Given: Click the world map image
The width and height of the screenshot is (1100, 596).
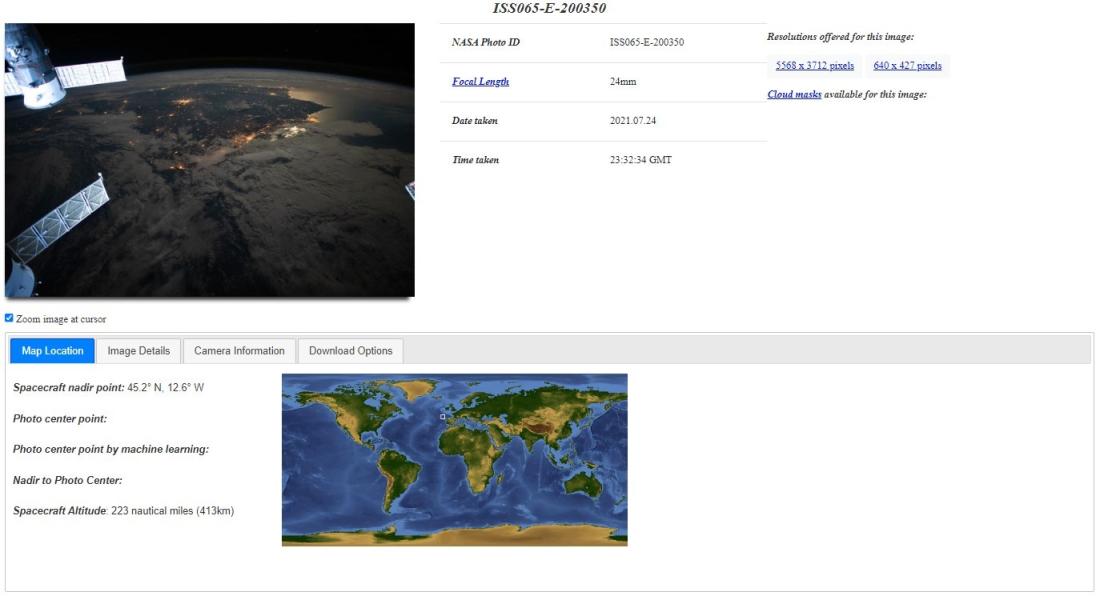Looking at the screenshot, I should 455,459.
